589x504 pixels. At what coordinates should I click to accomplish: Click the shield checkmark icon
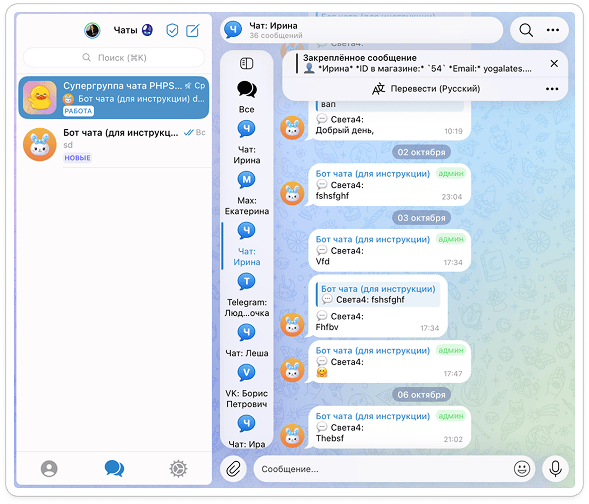[172, 30]
